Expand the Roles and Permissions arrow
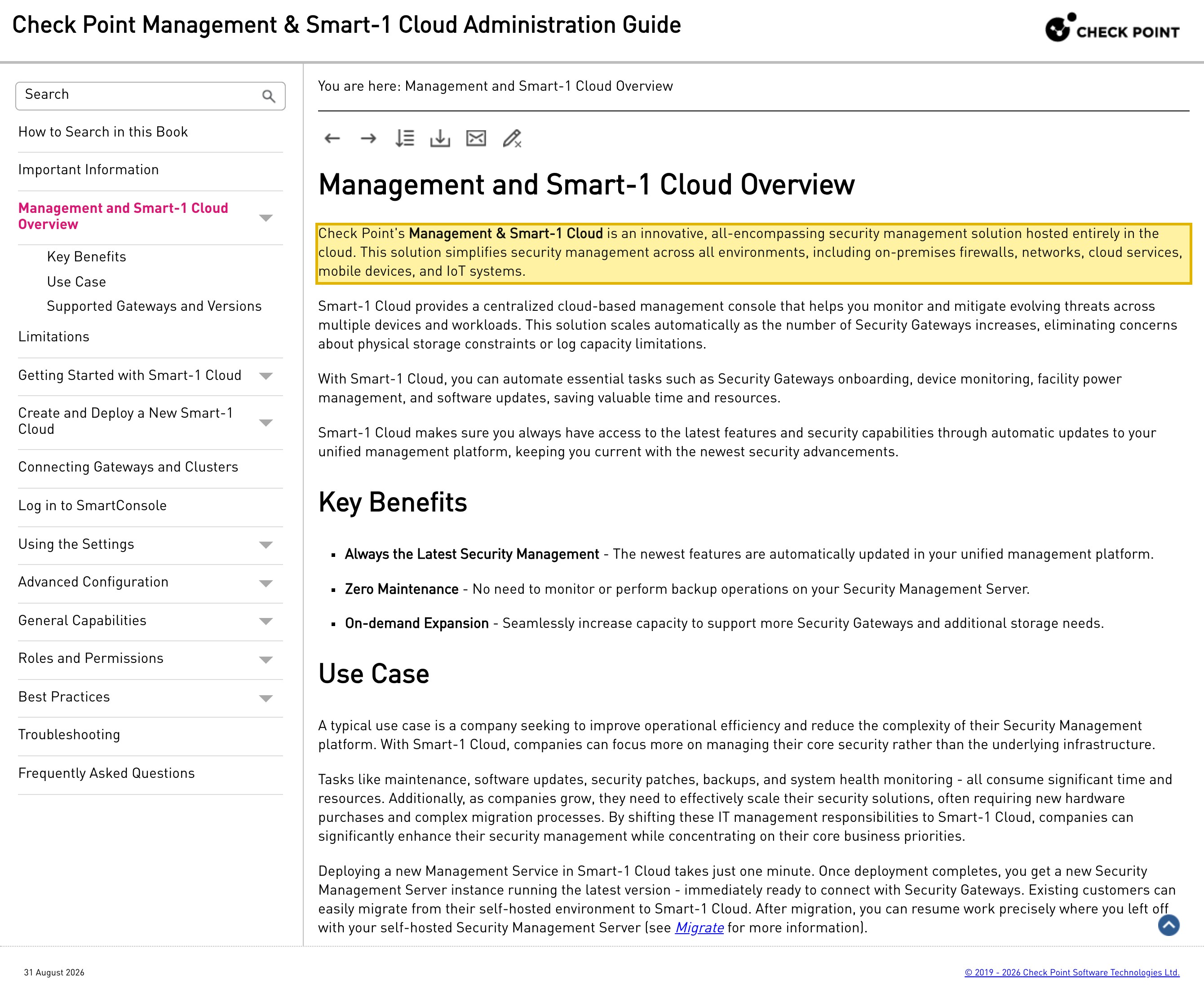The height and width of the screenshot is (1006, 1204). (x=266, y=660)
